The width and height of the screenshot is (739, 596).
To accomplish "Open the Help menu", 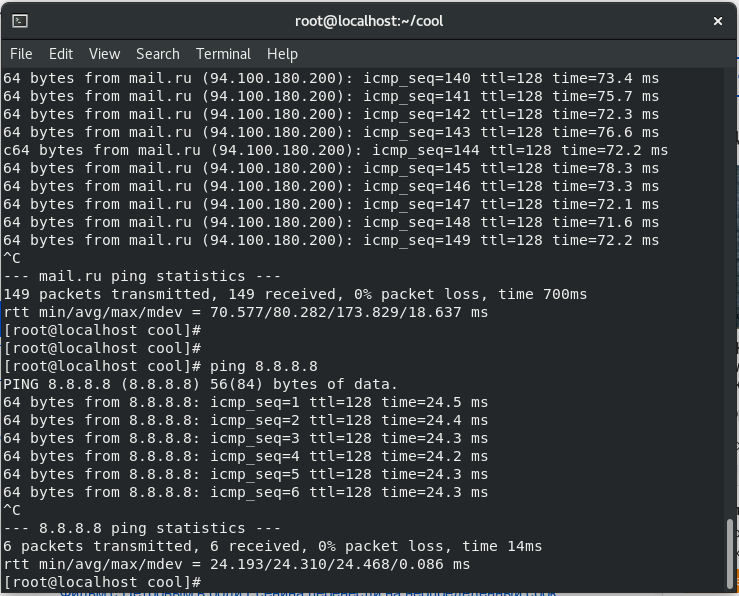I will 282,54.
